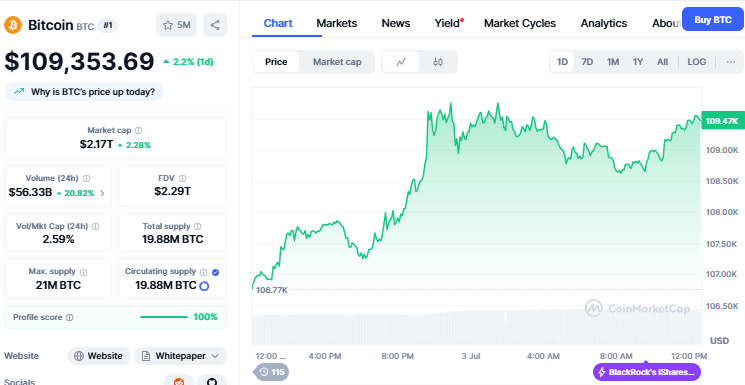Switch to the Market Cycles tab
Image resolution: width=745 pixels, height=385 pixels.
520,23
